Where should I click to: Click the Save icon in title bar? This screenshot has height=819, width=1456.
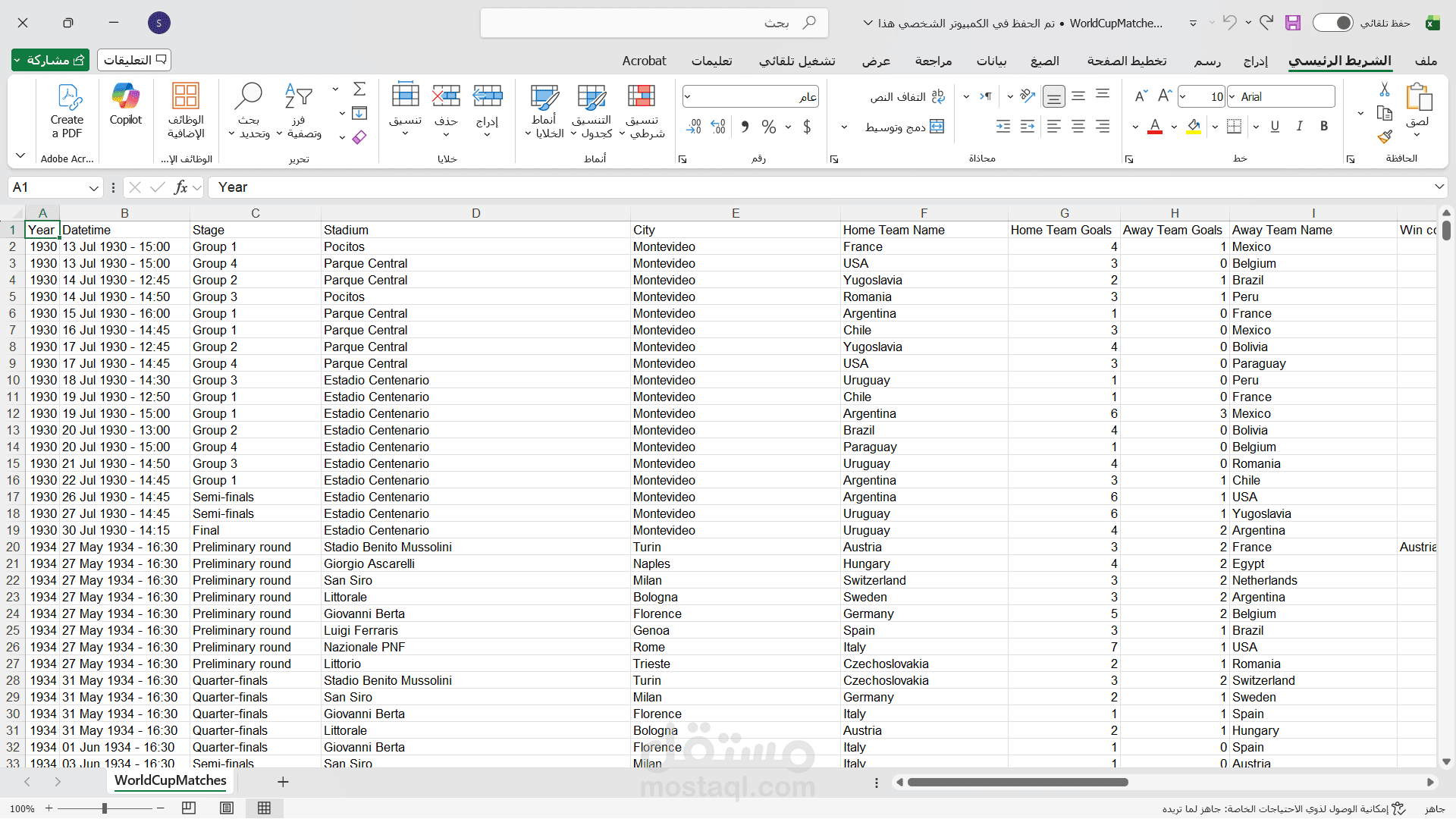[x=1293, y=23]
